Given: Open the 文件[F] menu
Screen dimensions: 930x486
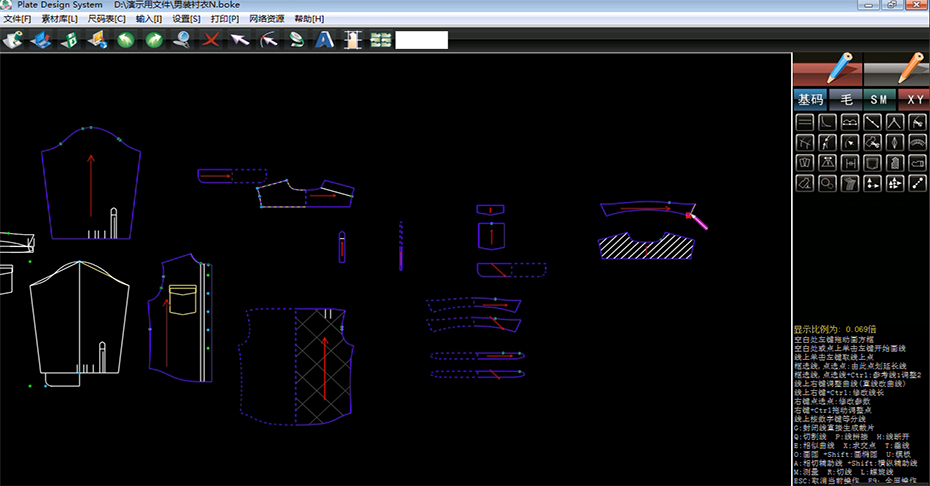Looking at the screenshot, I should tap(17, 19).
